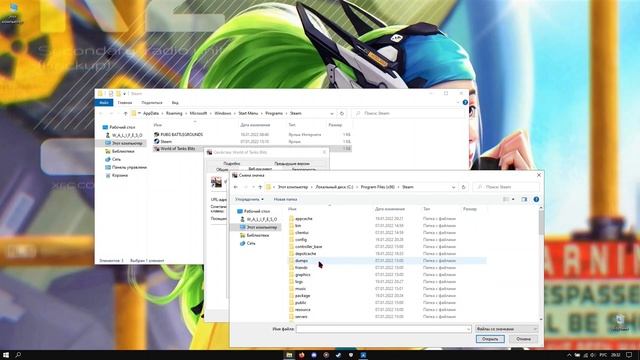Viewport: 640px width, 360px height.
Task: Expand dialog address bar history dropdown
Action: (x=453, y=187)
